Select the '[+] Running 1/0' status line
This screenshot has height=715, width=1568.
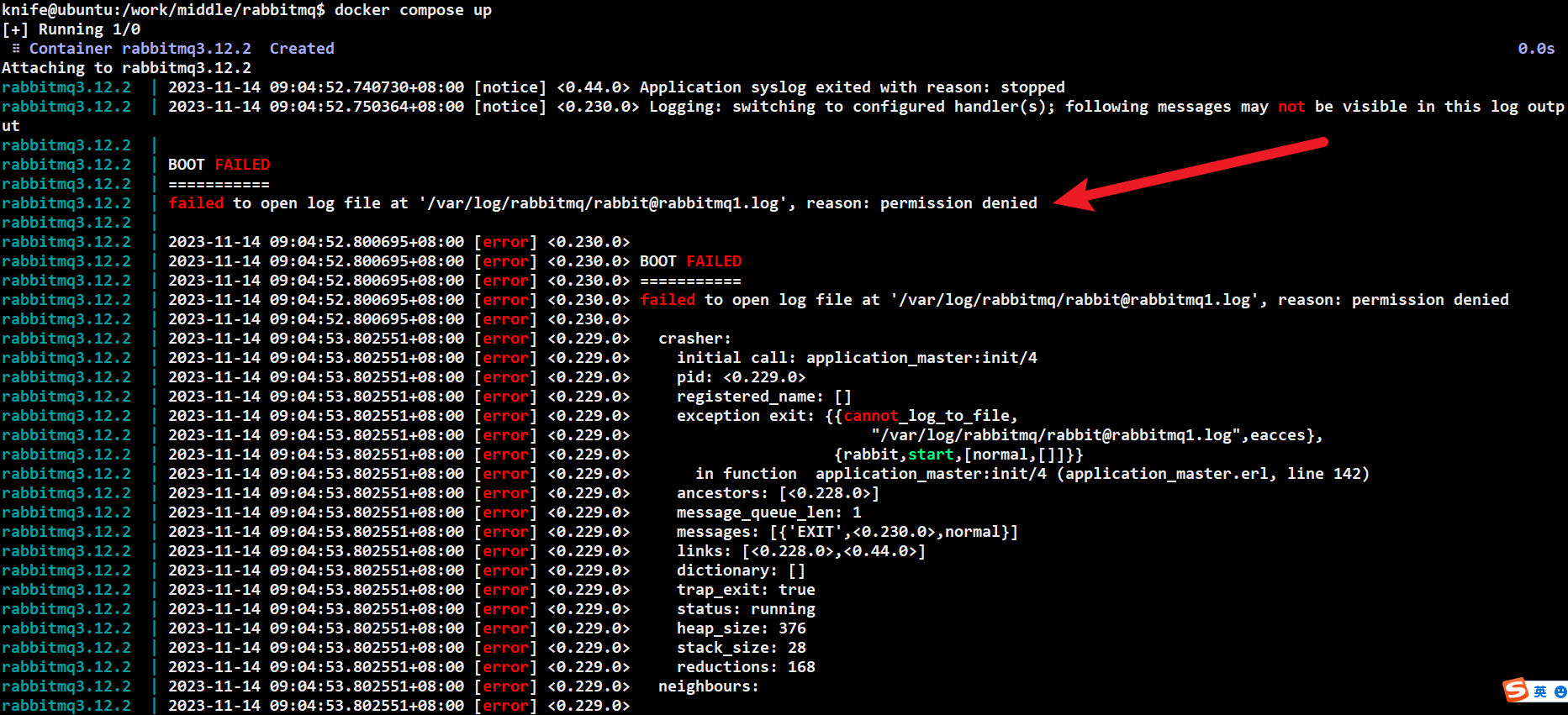tap(71, 29)
